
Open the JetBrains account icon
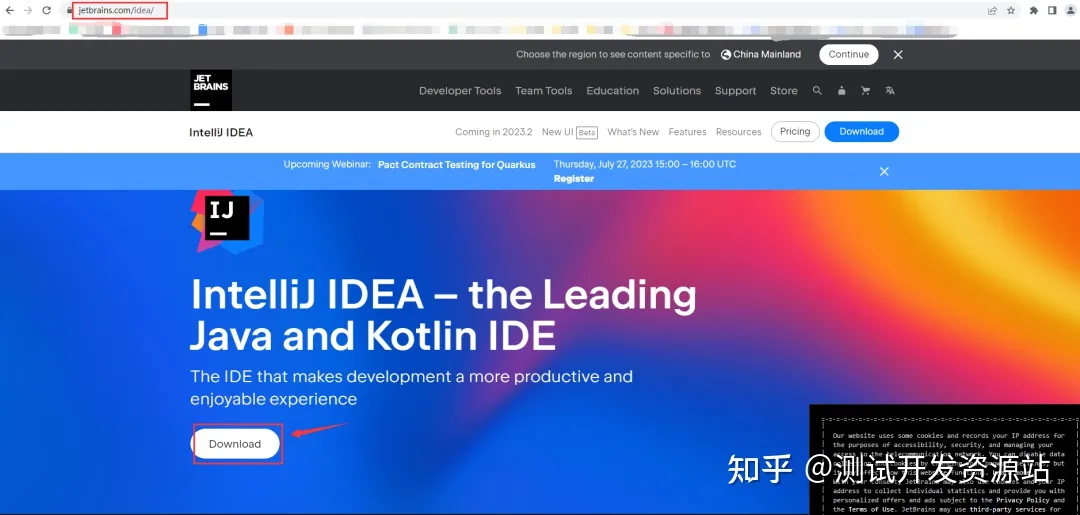pyautogui.click(x=842, y=90)
